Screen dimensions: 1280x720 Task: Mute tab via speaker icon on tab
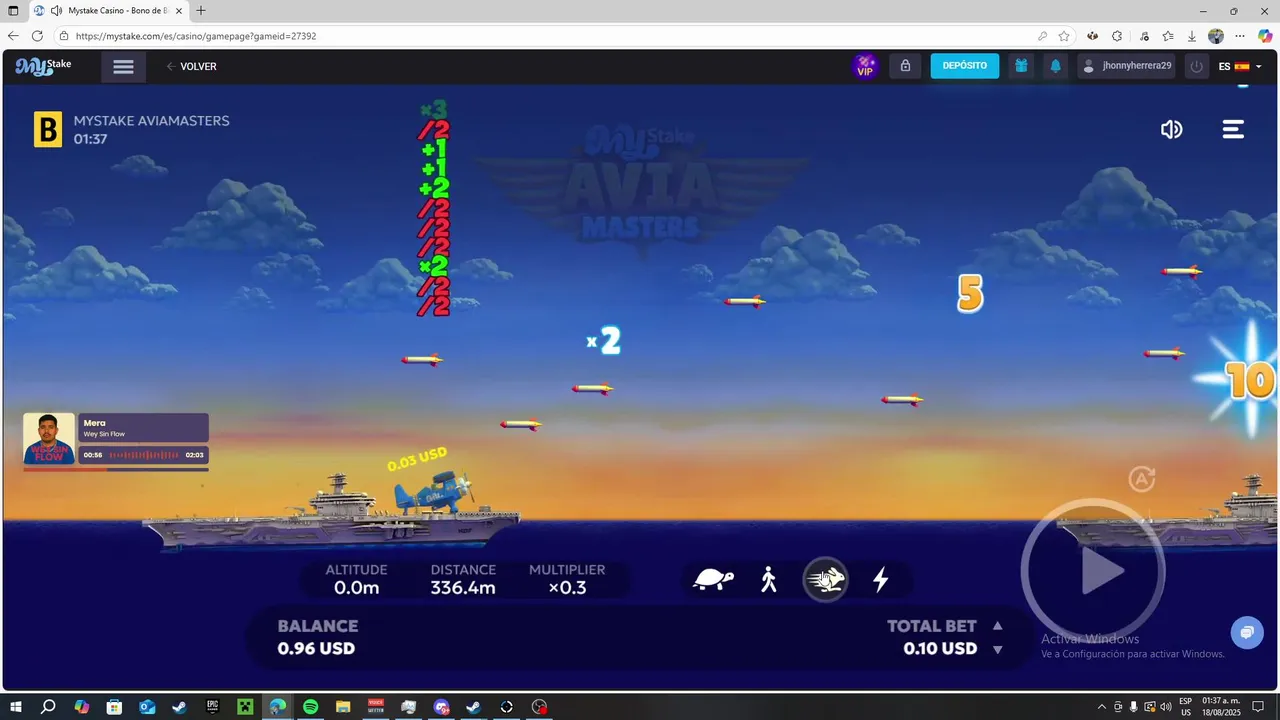pyautogui.click(x=57, y=11)
